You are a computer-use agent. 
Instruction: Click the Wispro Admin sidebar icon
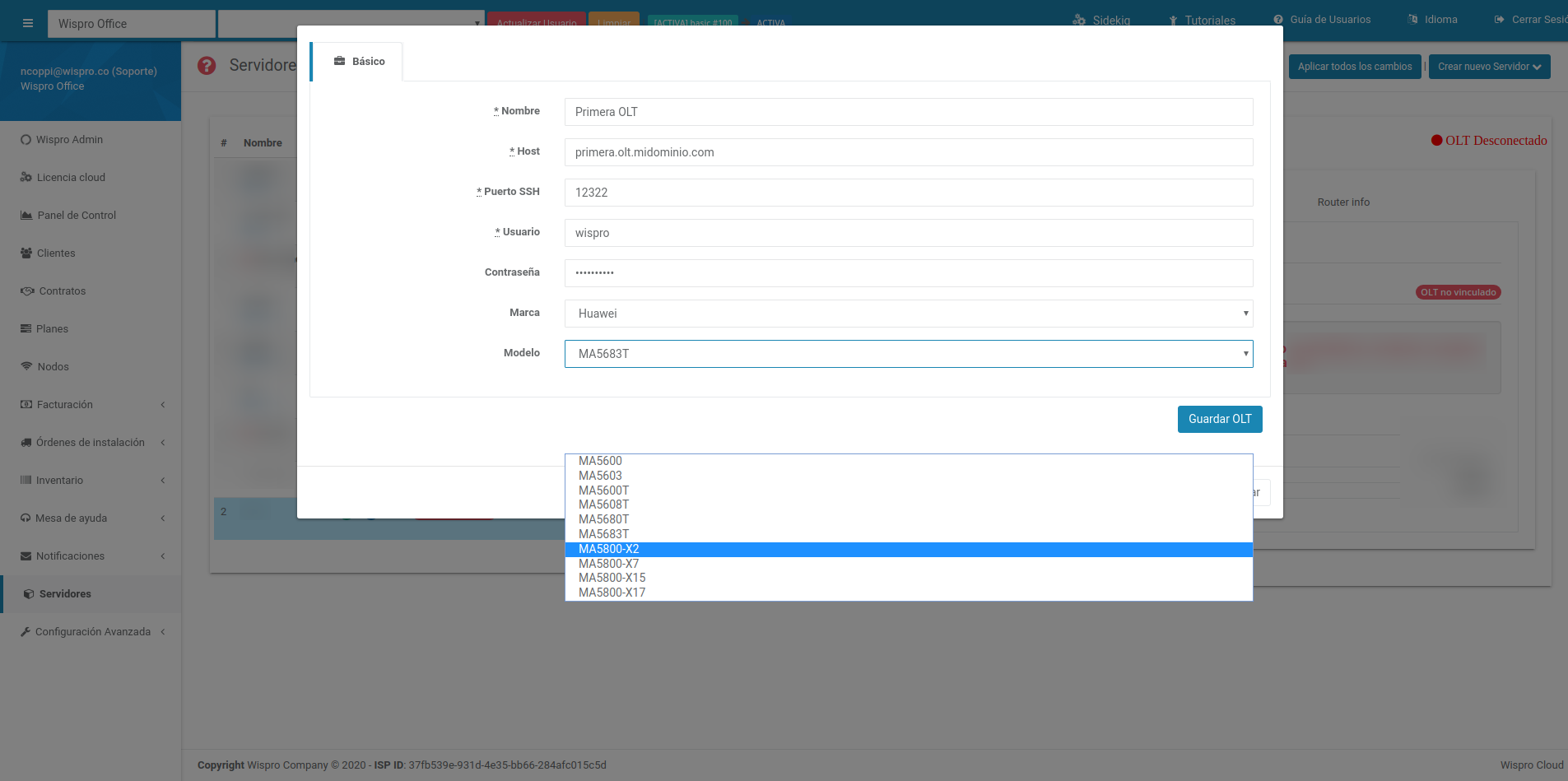(26, 140)
